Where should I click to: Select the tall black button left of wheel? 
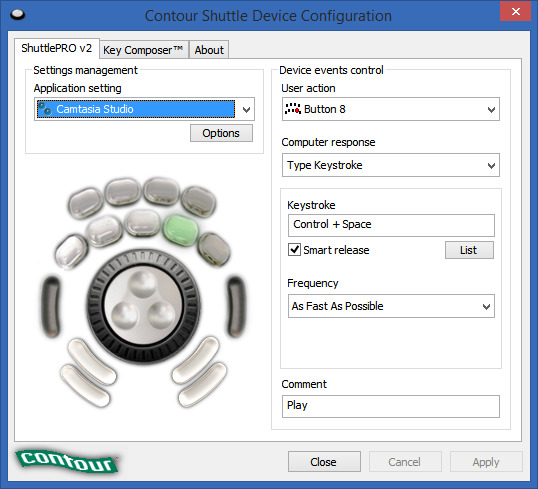tap(51, 306)
